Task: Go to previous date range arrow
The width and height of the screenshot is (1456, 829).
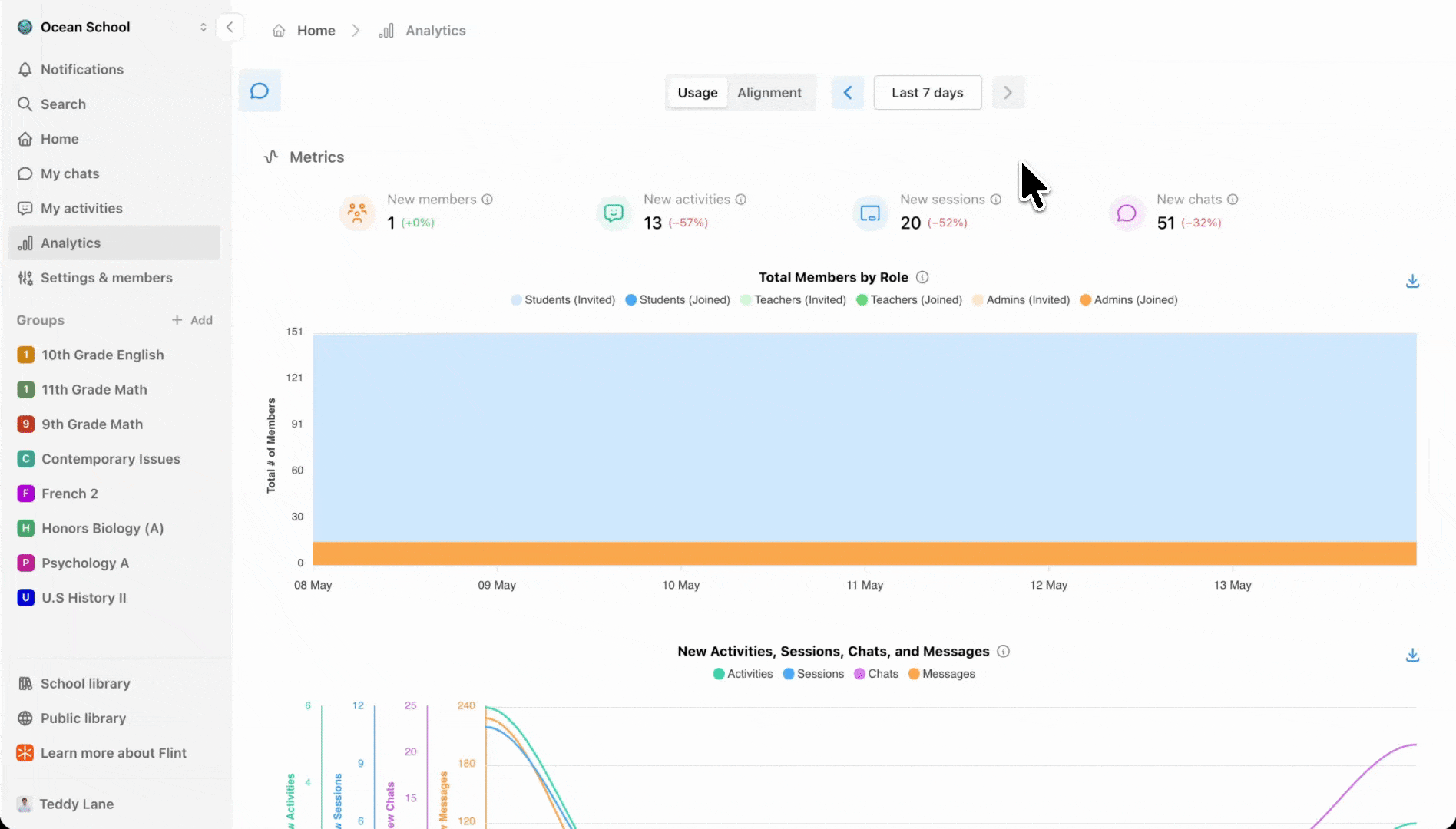Action: pyautogui.click(x=848, y=93)
